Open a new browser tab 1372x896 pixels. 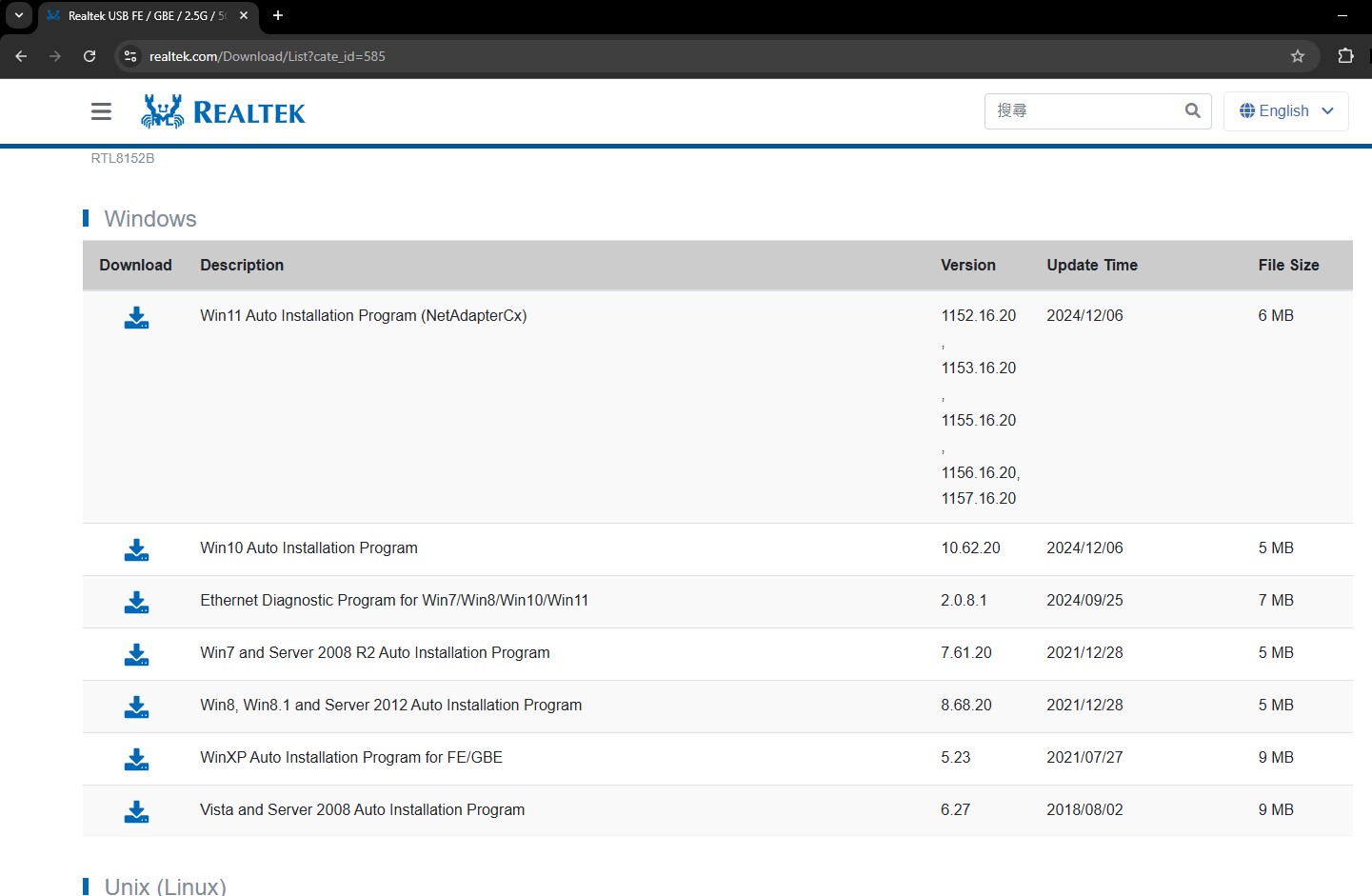click(x=278, y=15)
